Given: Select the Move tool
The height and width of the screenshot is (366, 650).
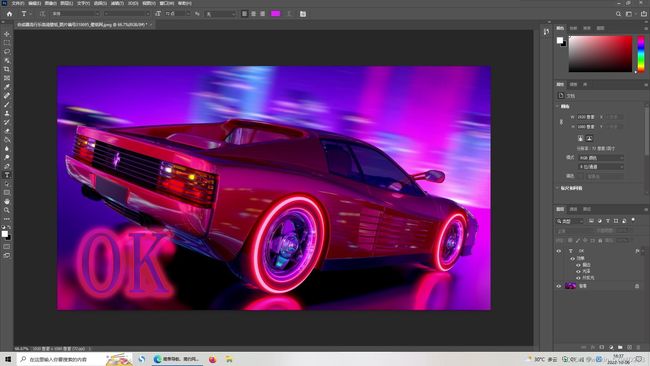Looking at the screenshot, I should [x=7, y=34].
